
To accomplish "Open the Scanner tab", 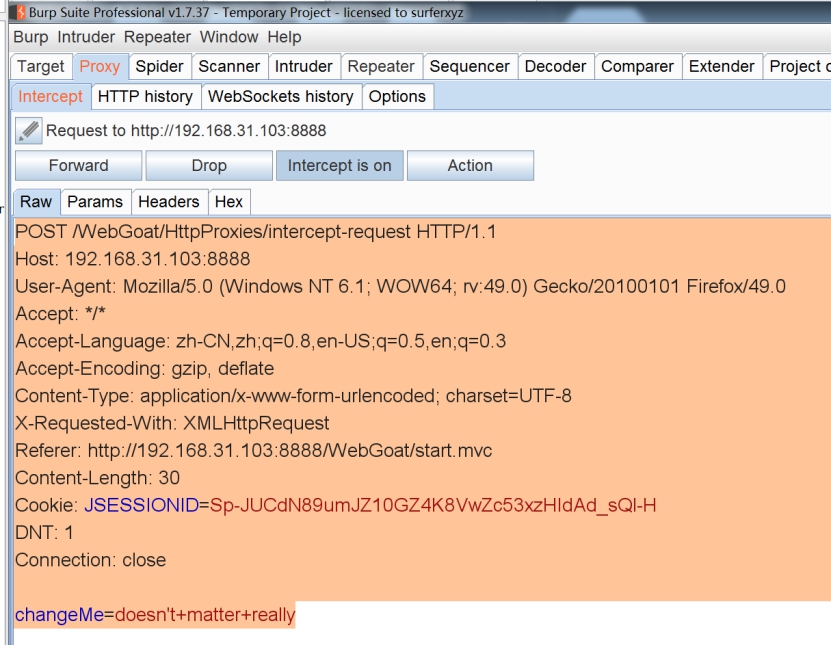I will click(229, 66).
